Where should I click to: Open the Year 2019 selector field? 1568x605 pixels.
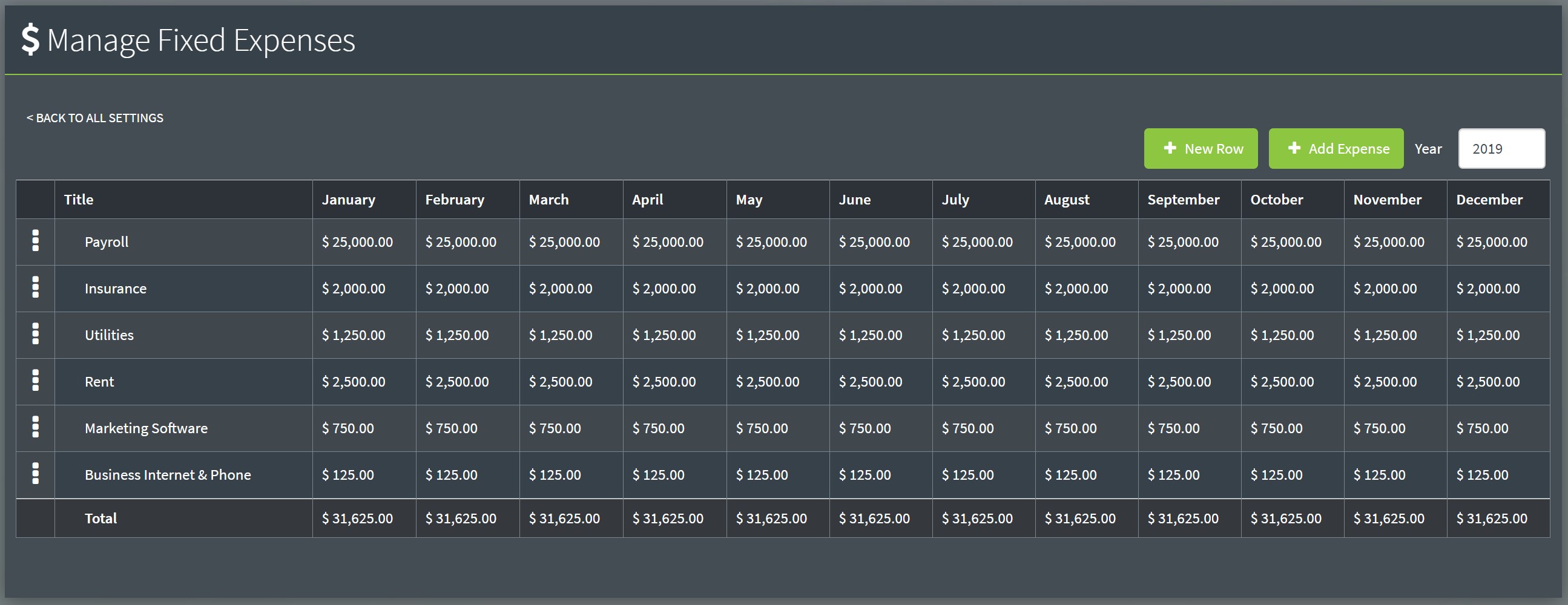click(1501, 148)
